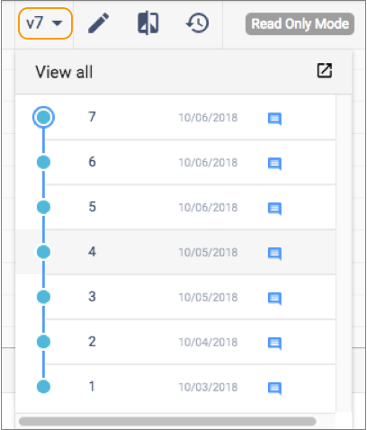Image resolution: width=367 pixels, height=430 pixels.
Task: Open the v7 version dropdown
Action: 45,23
